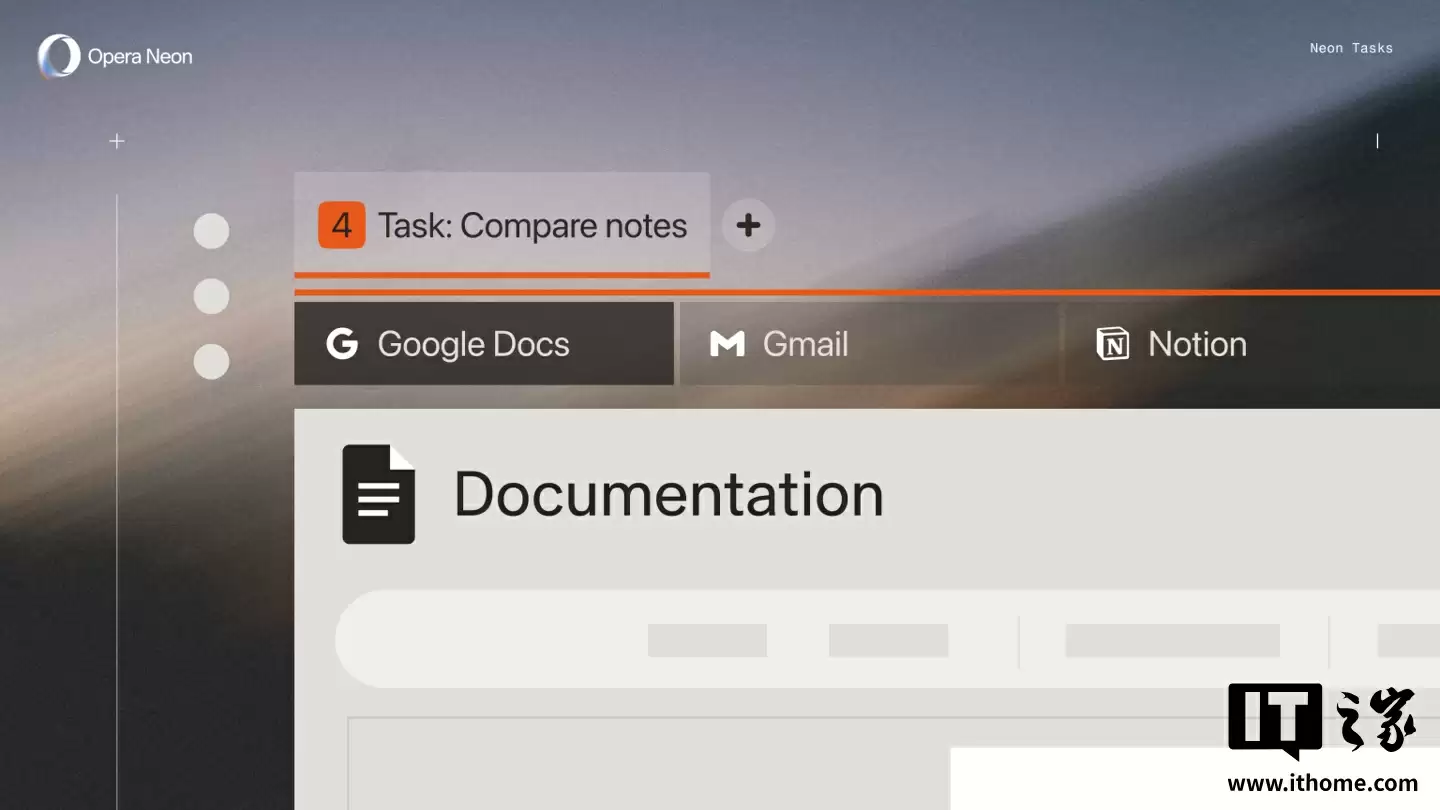Select the bottom circle in the left sidebar

point(211,361)
